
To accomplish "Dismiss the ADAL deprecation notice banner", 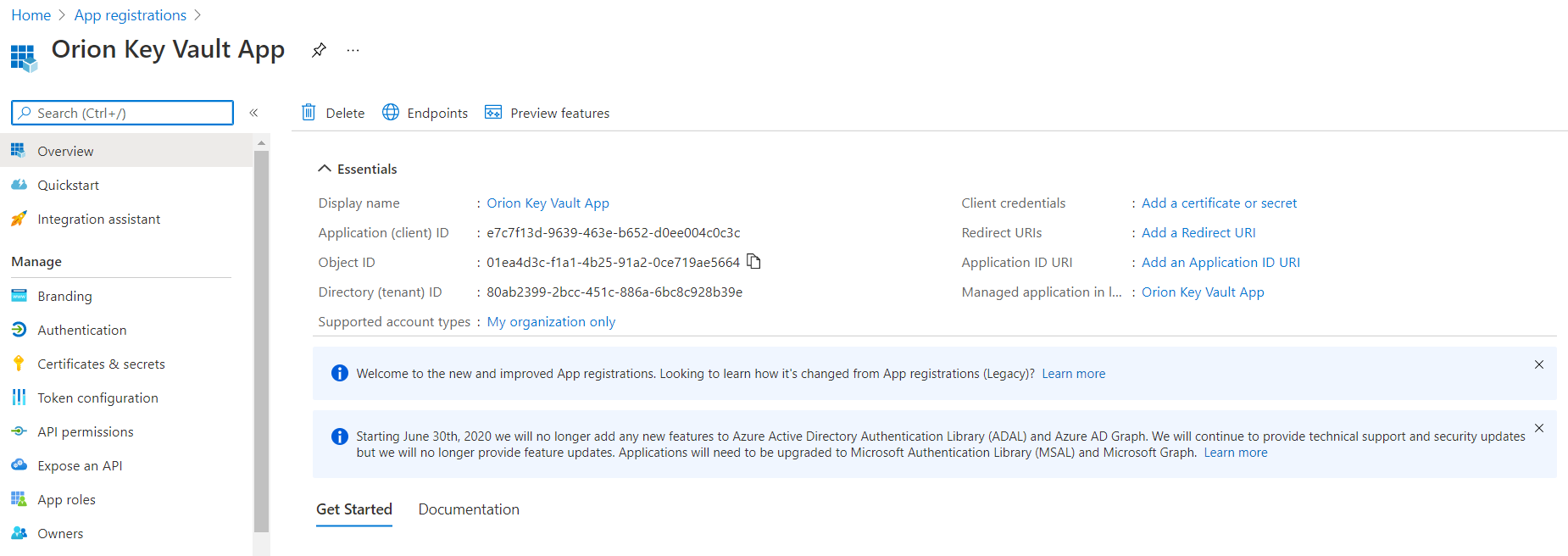I will (1539, 428).
